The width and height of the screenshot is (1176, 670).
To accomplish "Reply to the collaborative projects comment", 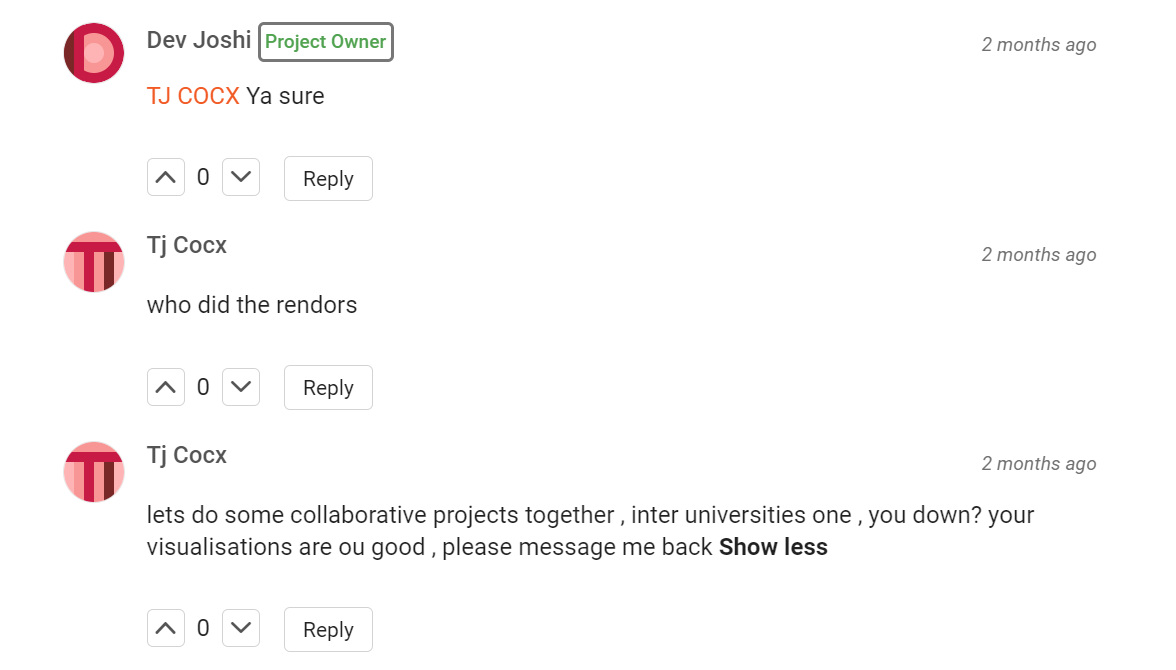I will [x=328, y=629].
